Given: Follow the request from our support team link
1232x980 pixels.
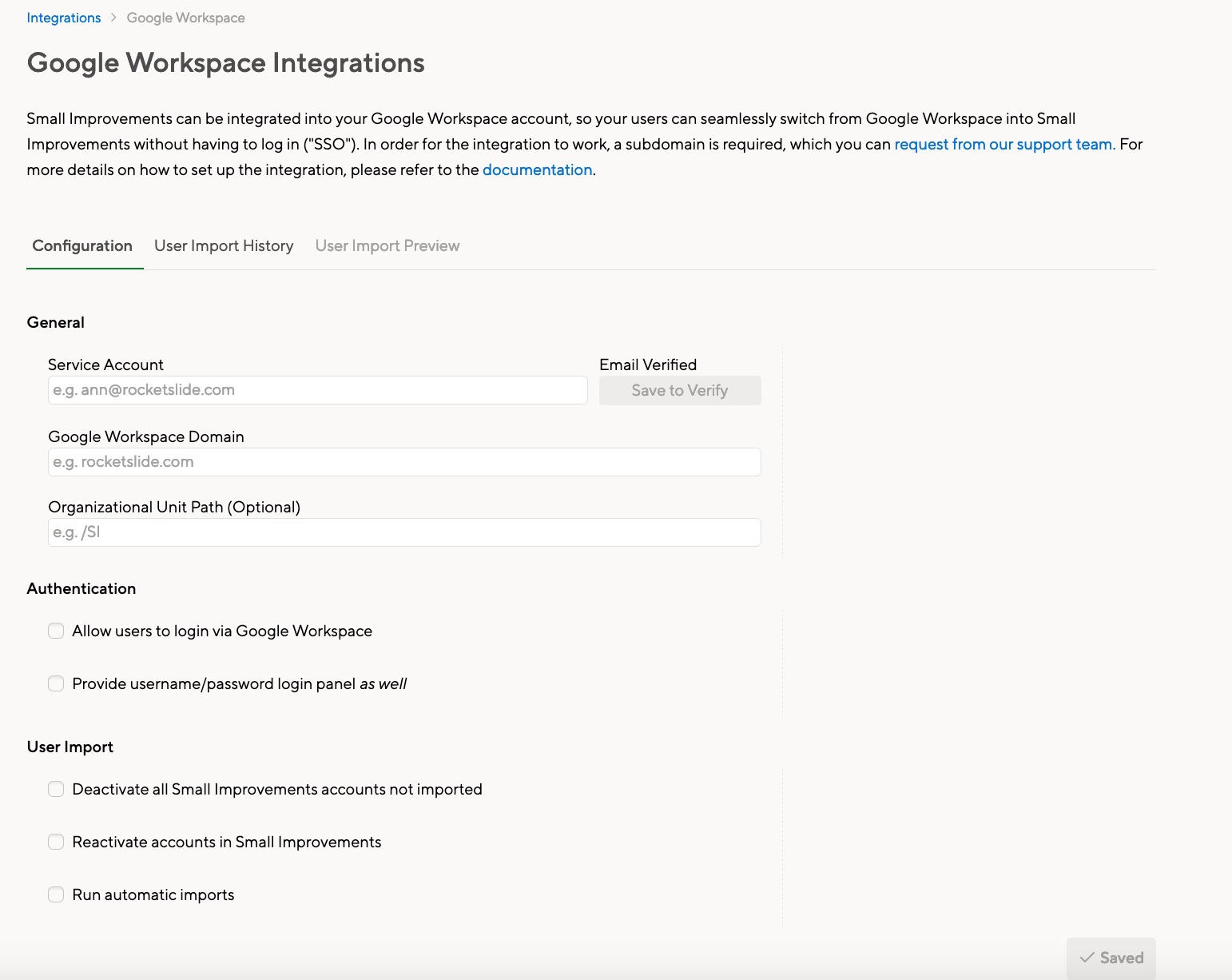Looking at the screenshot, I should point(1003,145).
